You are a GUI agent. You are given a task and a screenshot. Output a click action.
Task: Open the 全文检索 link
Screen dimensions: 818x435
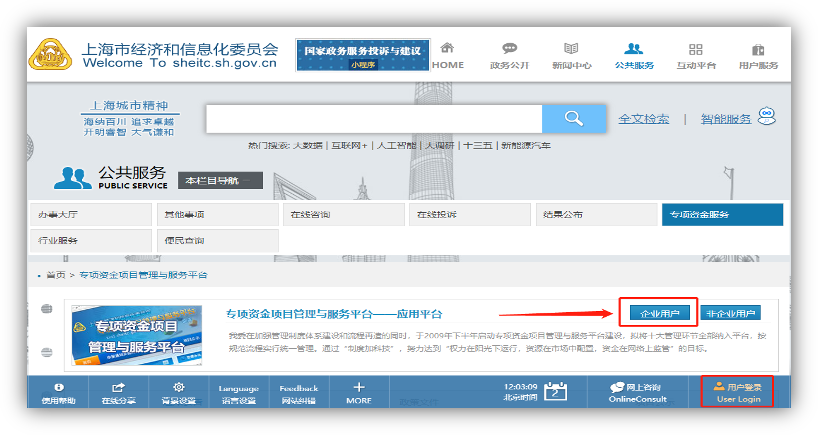click(x=643, y=119)
